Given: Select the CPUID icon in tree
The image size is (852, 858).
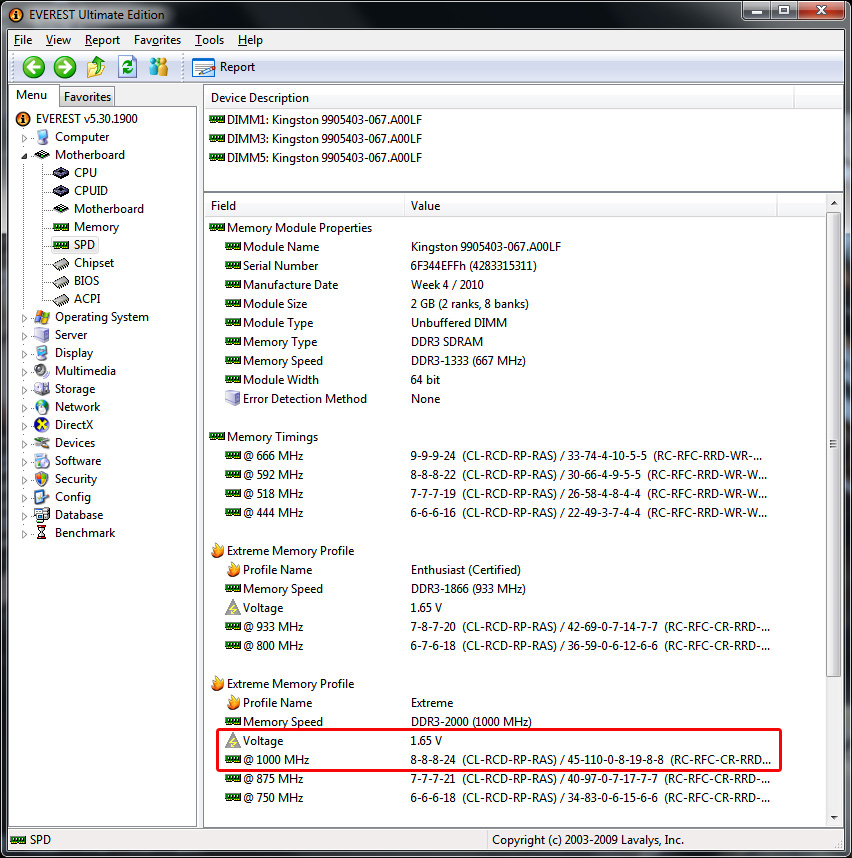Looking at the screenshot, I should [x=61, y=191].
